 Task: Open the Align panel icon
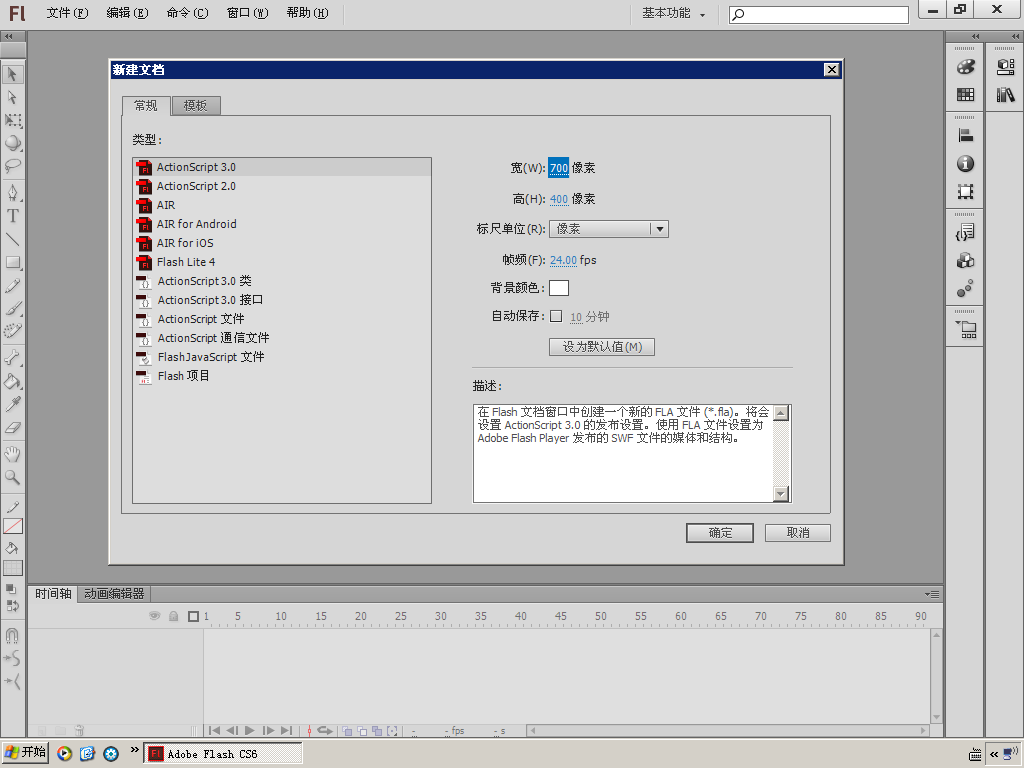pos(965,135)
